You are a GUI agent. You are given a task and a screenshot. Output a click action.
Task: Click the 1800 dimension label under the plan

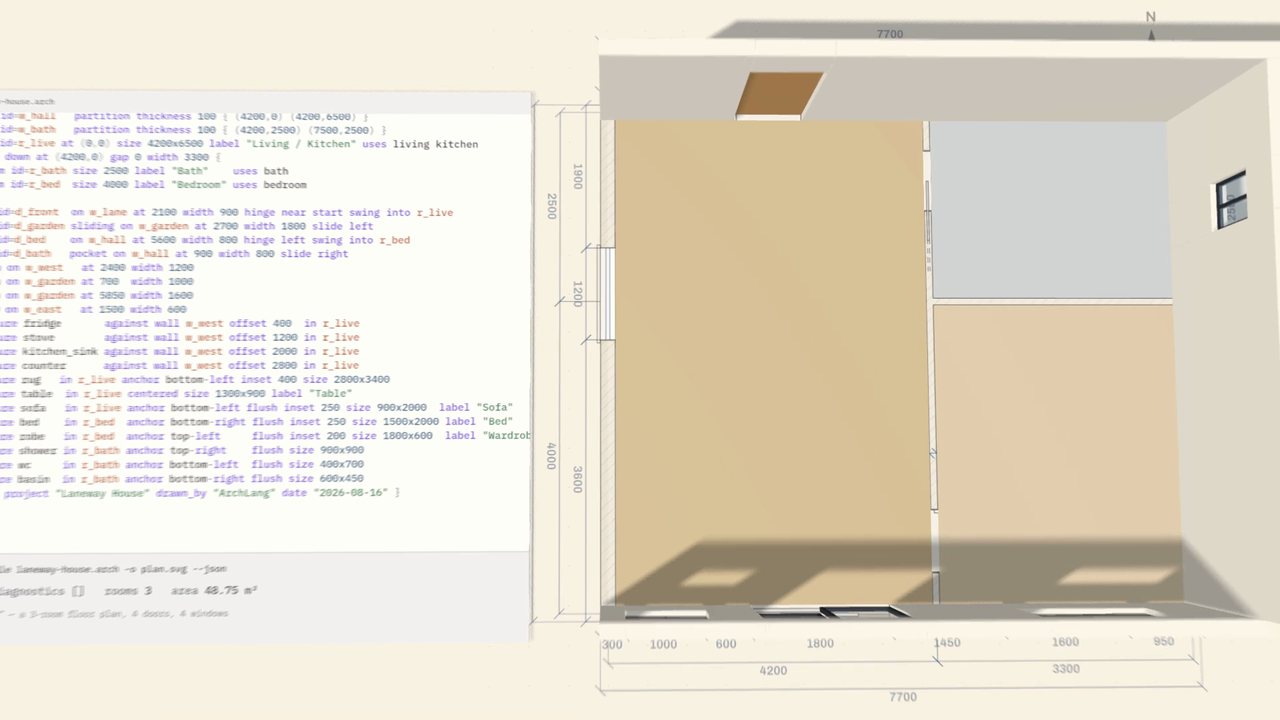click(x=820, y=644)
